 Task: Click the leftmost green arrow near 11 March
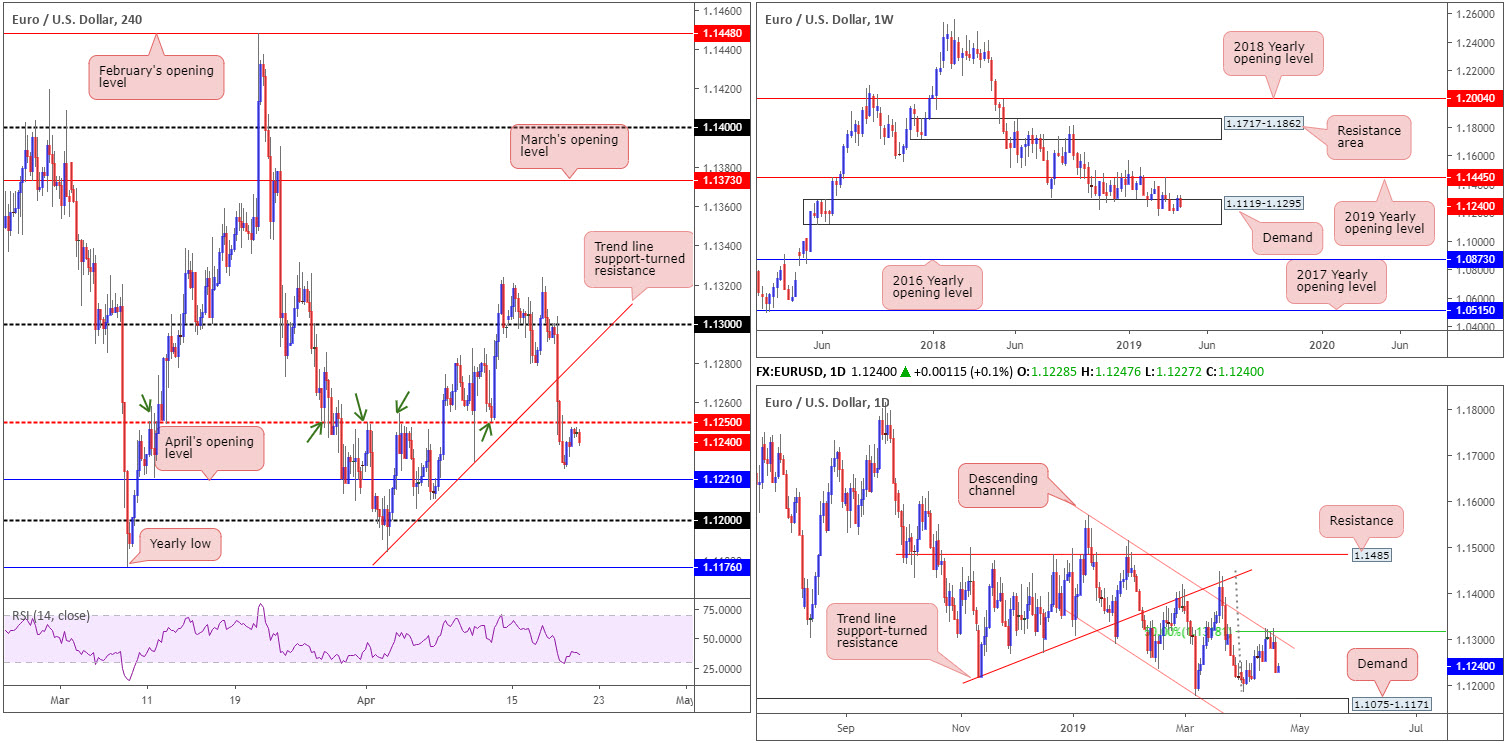pyautogui.click(x=146, y=405)
